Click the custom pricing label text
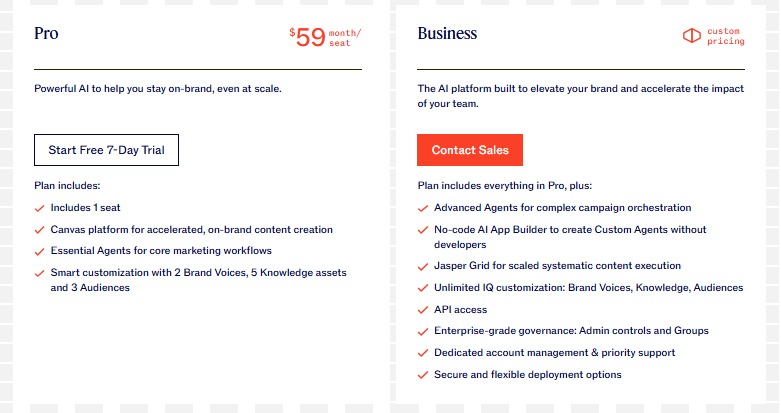 click(726, 36)
